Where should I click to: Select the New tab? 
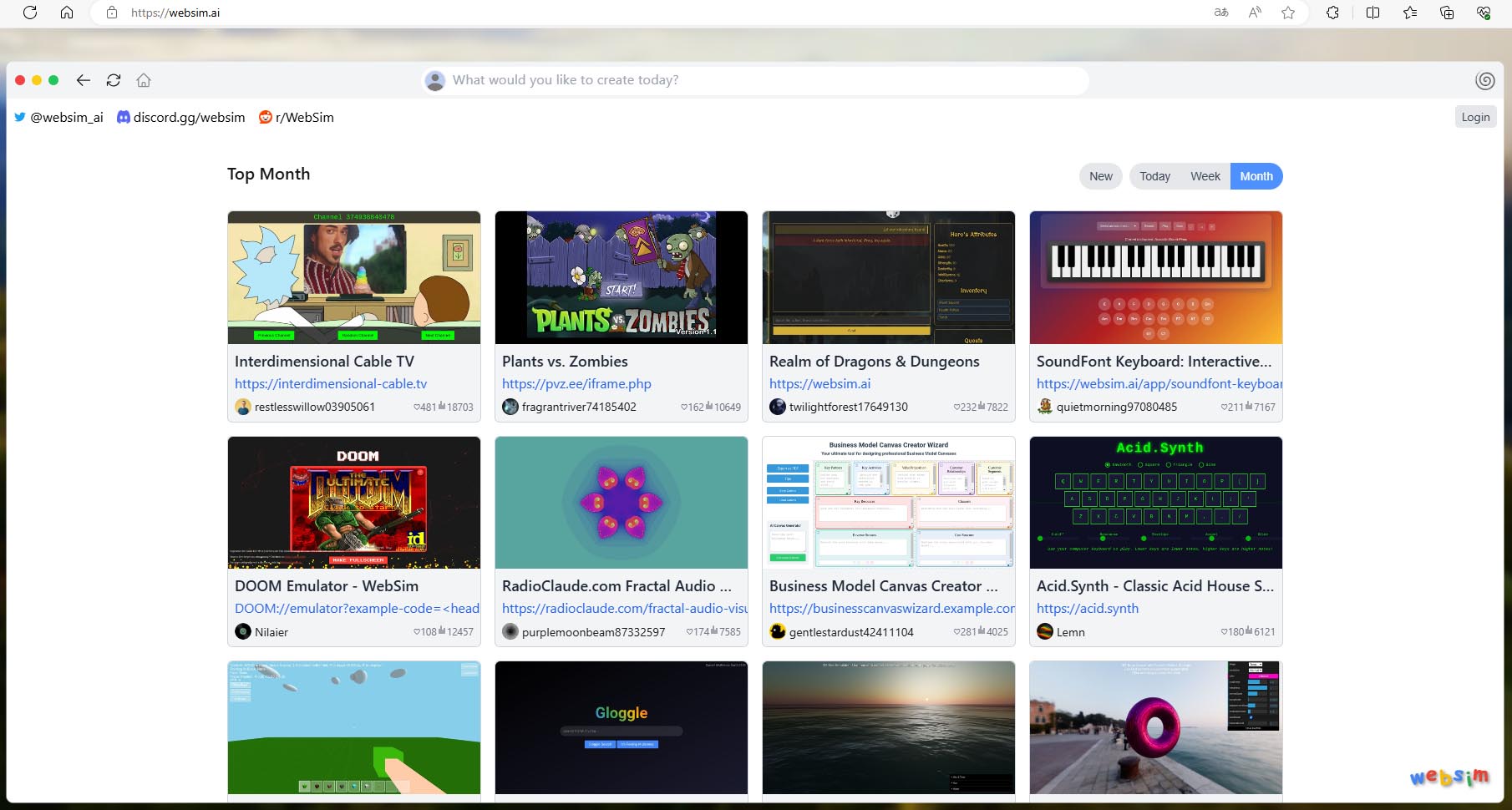pos(1101,176)
